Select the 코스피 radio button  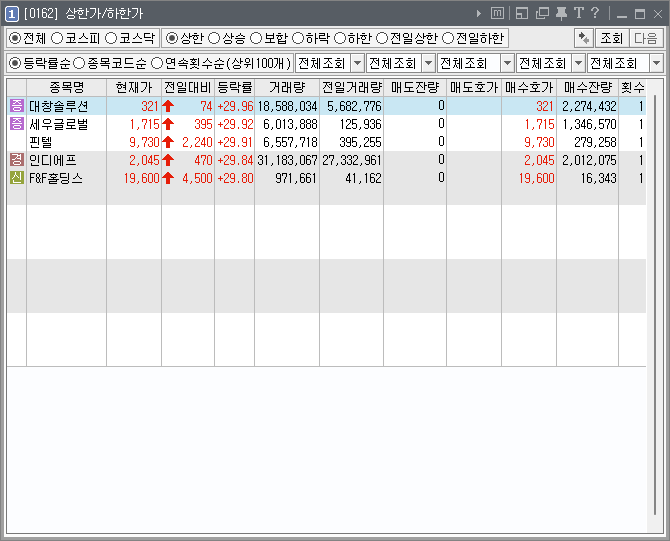tap(57, 38)
